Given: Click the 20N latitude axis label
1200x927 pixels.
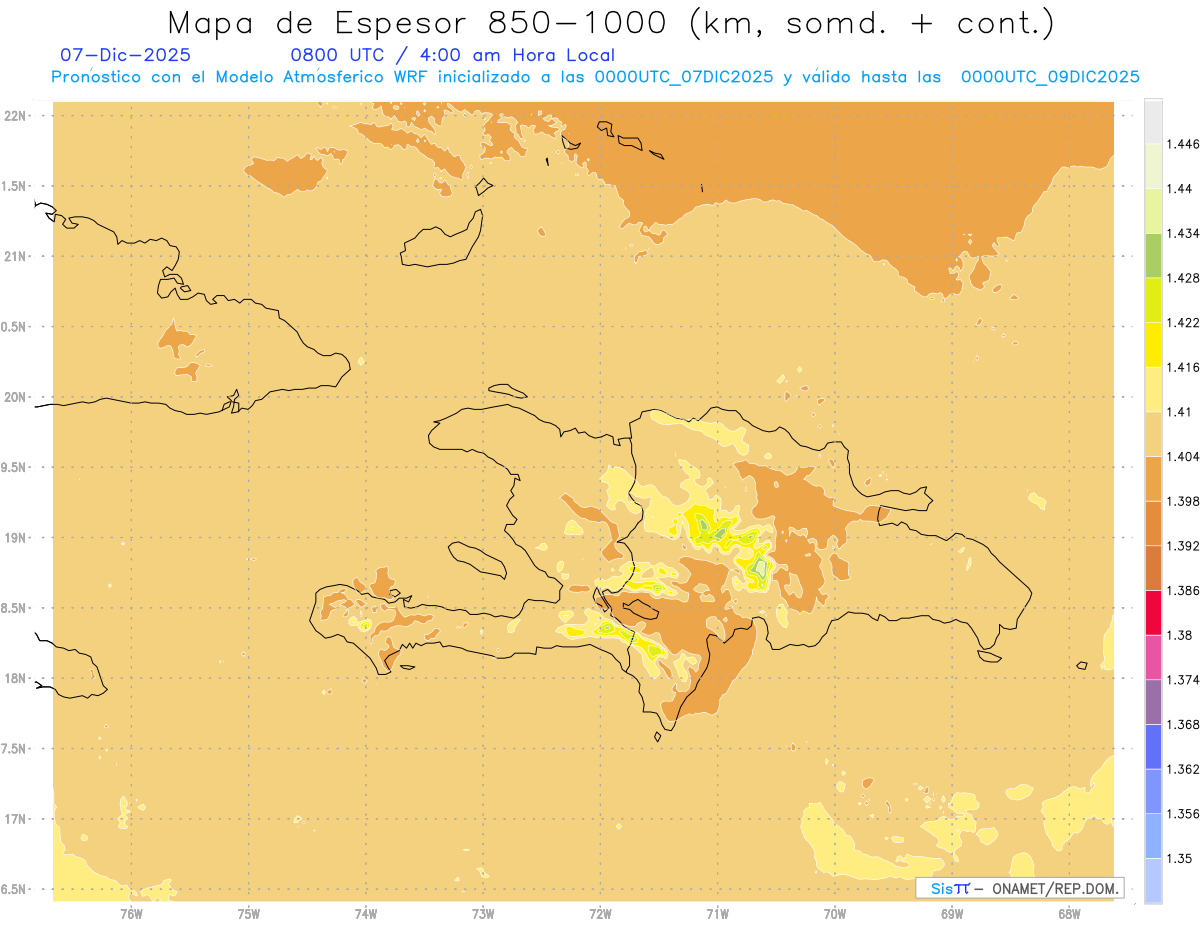Looking at the screenshot, I should point(15,397).
